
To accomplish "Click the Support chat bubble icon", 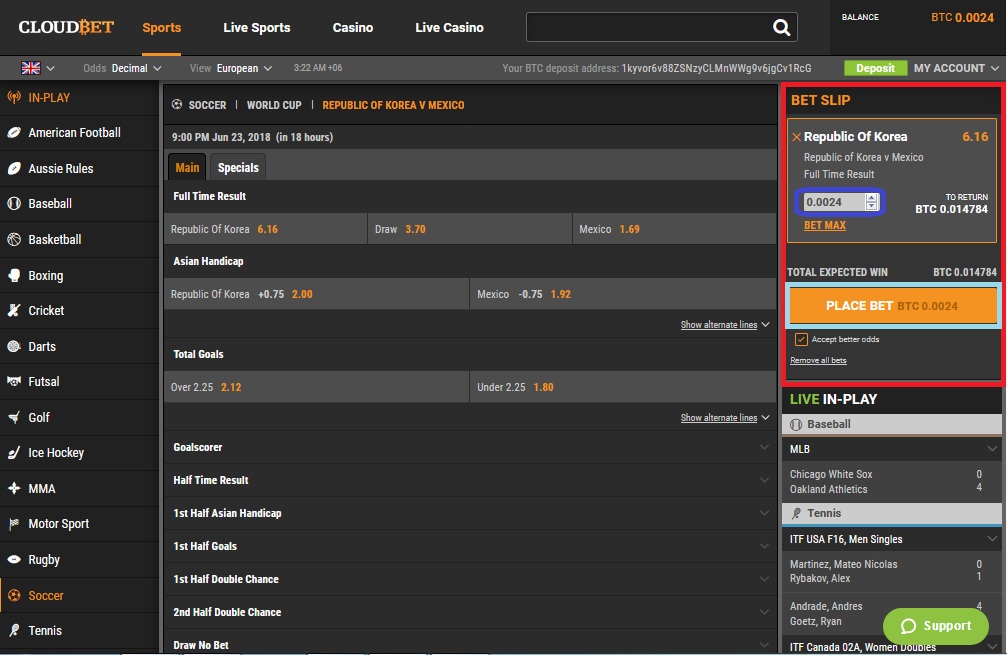I will [908, 626].
